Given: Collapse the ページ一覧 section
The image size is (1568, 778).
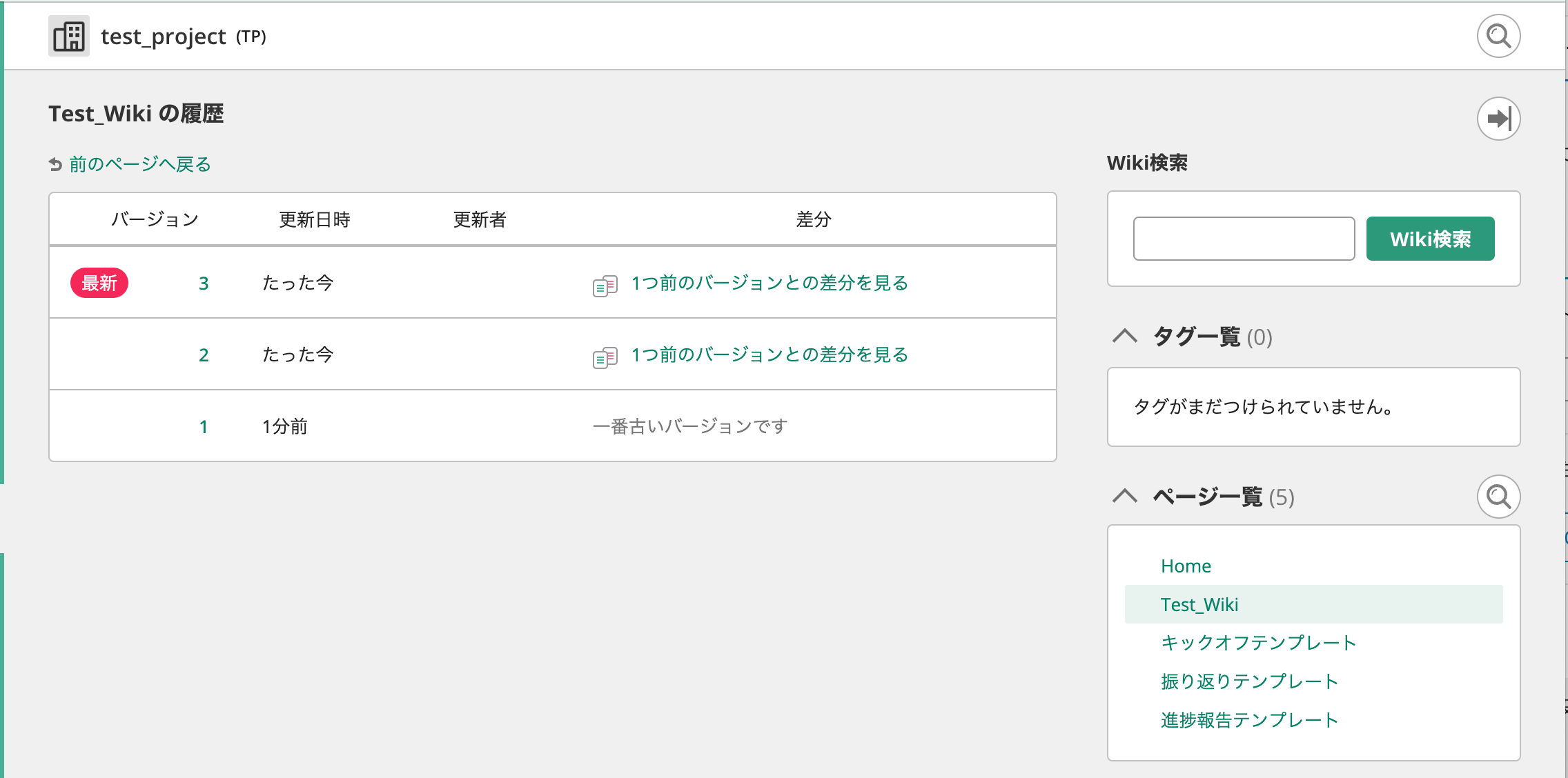Looking at the screenshot, I should (1125, 497).
